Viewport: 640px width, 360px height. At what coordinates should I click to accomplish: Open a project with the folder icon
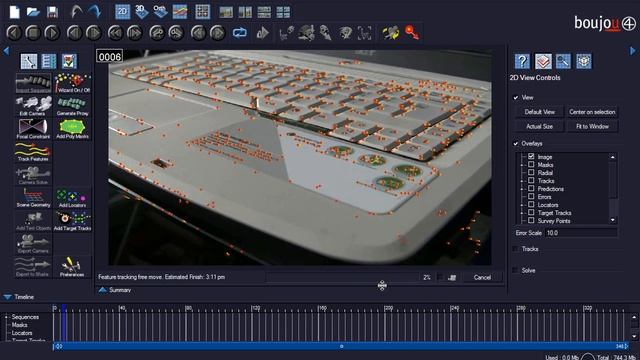click(x=33, y=11)
